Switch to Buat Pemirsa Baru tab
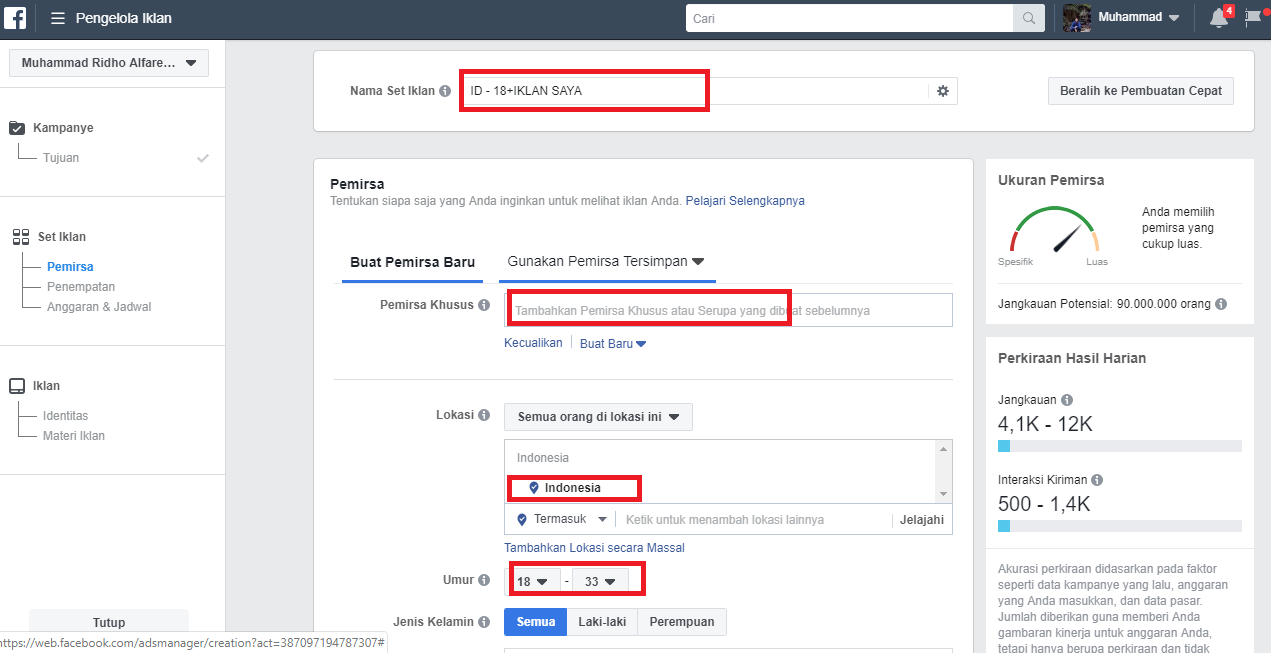 coord(412,262)
